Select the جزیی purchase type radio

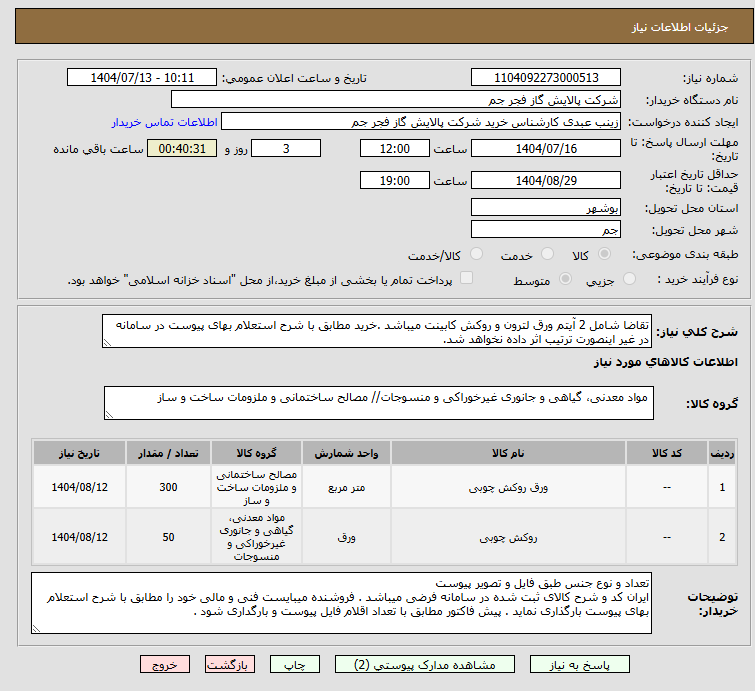click(629, 279)
